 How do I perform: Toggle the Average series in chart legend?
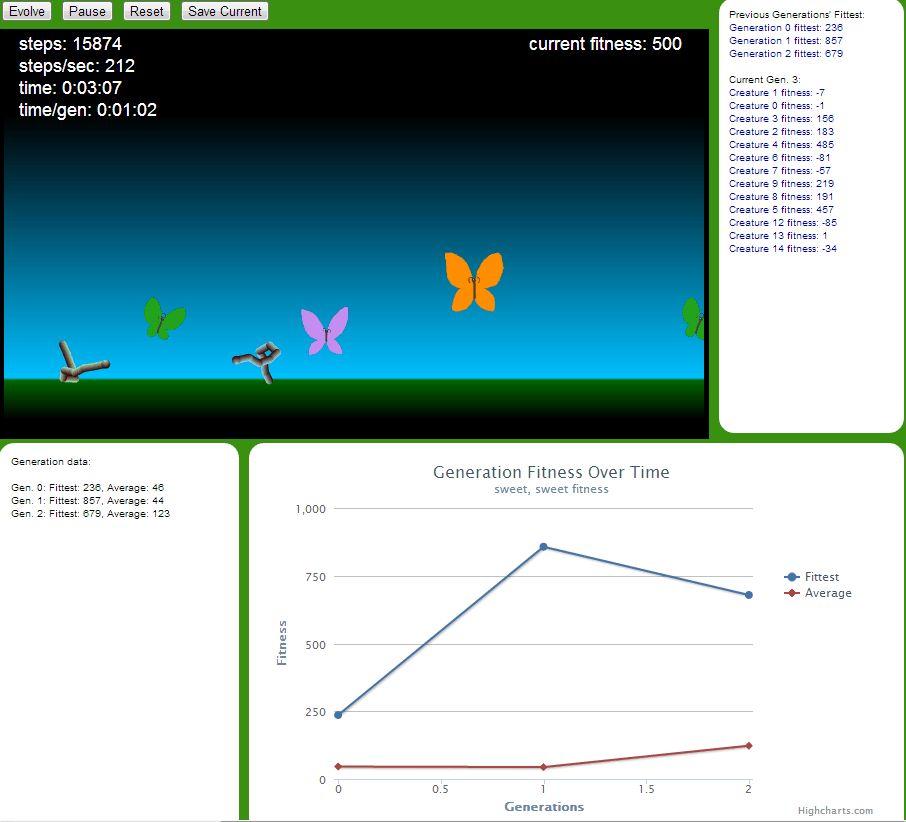click(x=818, y=593)
